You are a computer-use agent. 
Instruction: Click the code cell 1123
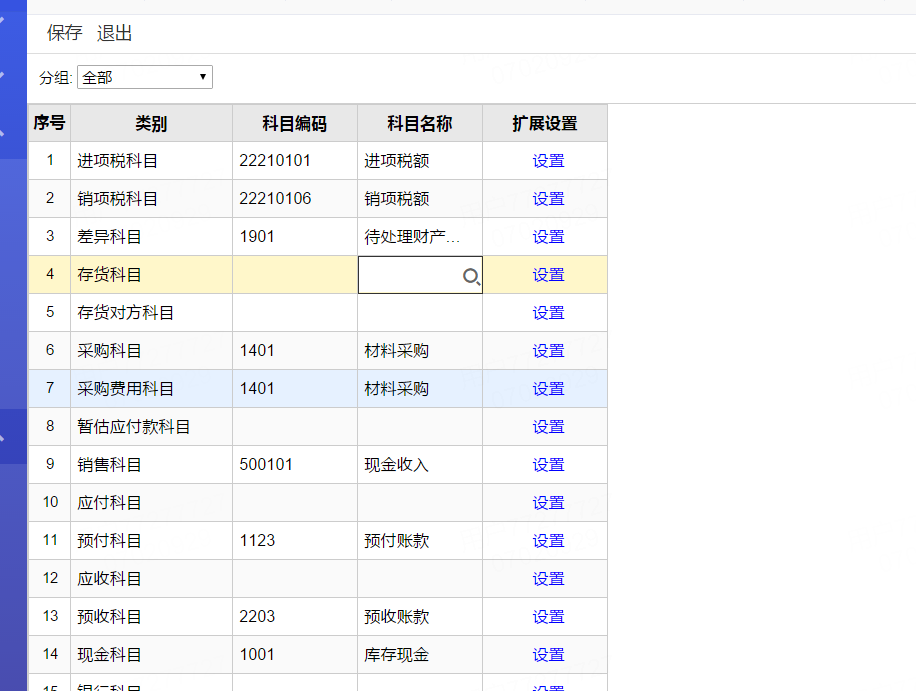(x=295, y=540)
